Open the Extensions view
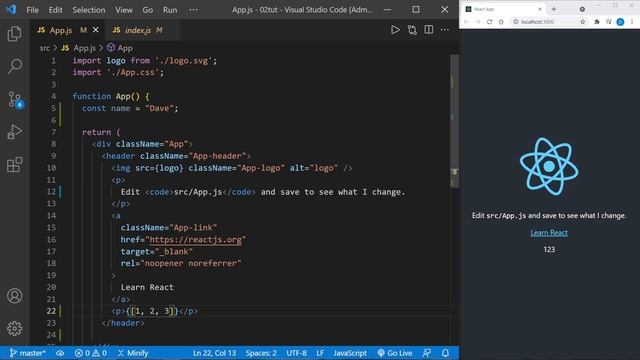Screen dimensions: 640x360 tap(15, 164)
